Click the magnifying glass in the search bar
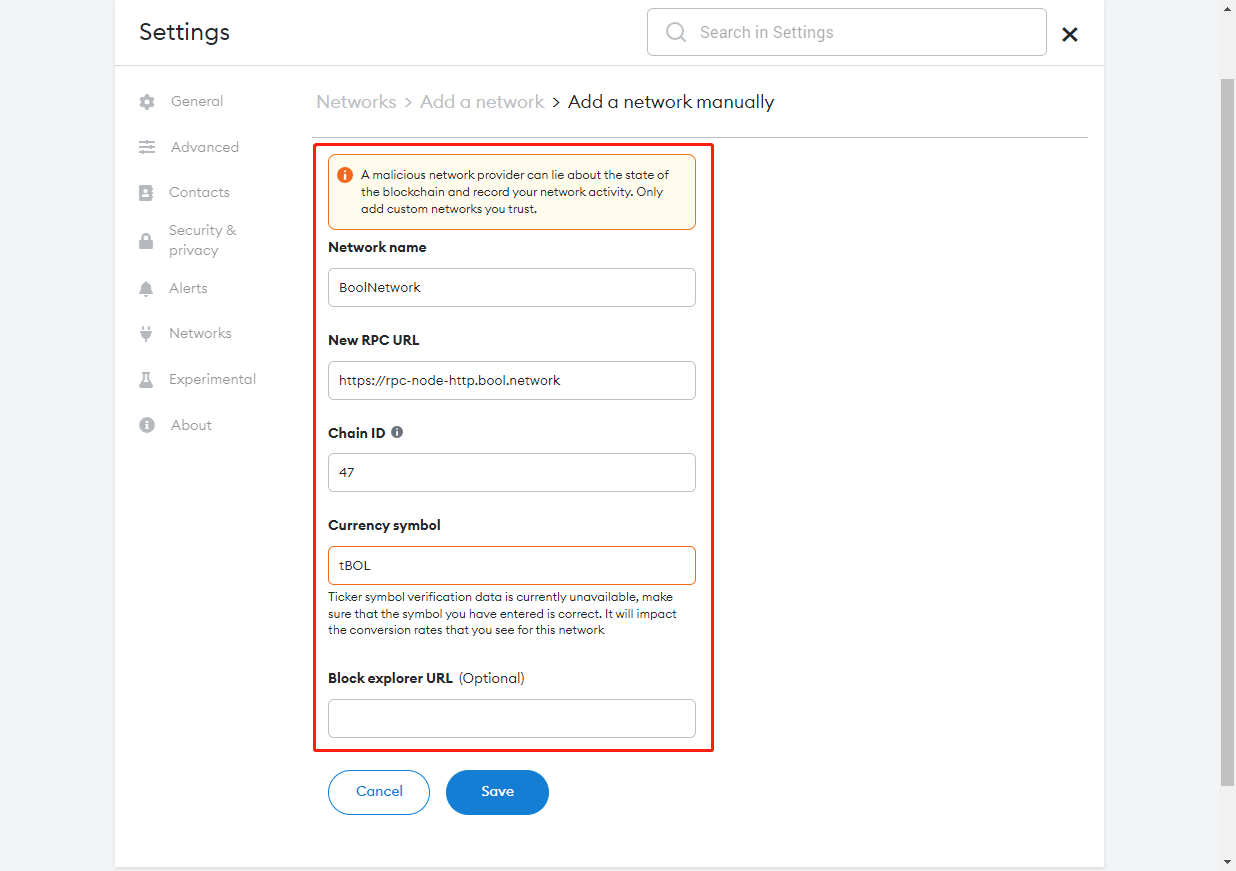Image resolution: width=1236 pixels, height=871 pixels. pyautogui.click(x=675, y=31)
